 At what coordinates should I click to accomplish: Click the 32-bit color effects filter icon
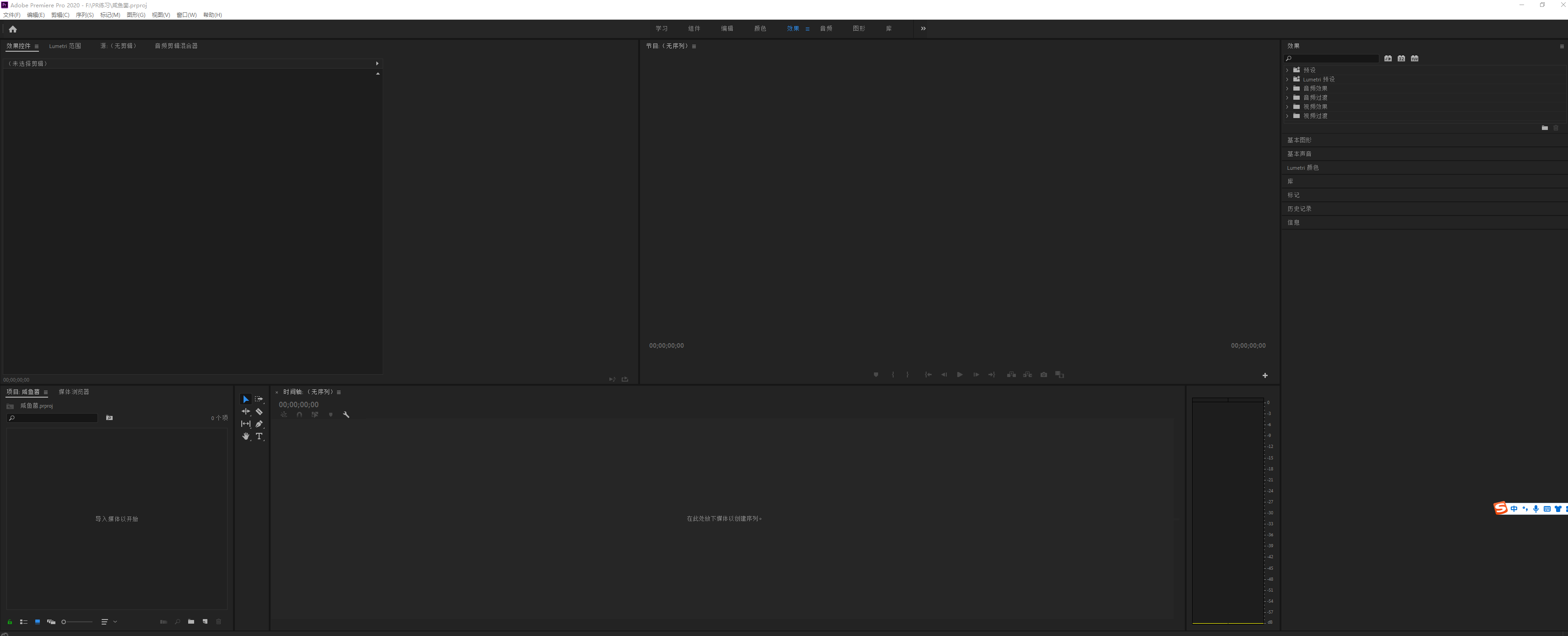(1401, 59)
